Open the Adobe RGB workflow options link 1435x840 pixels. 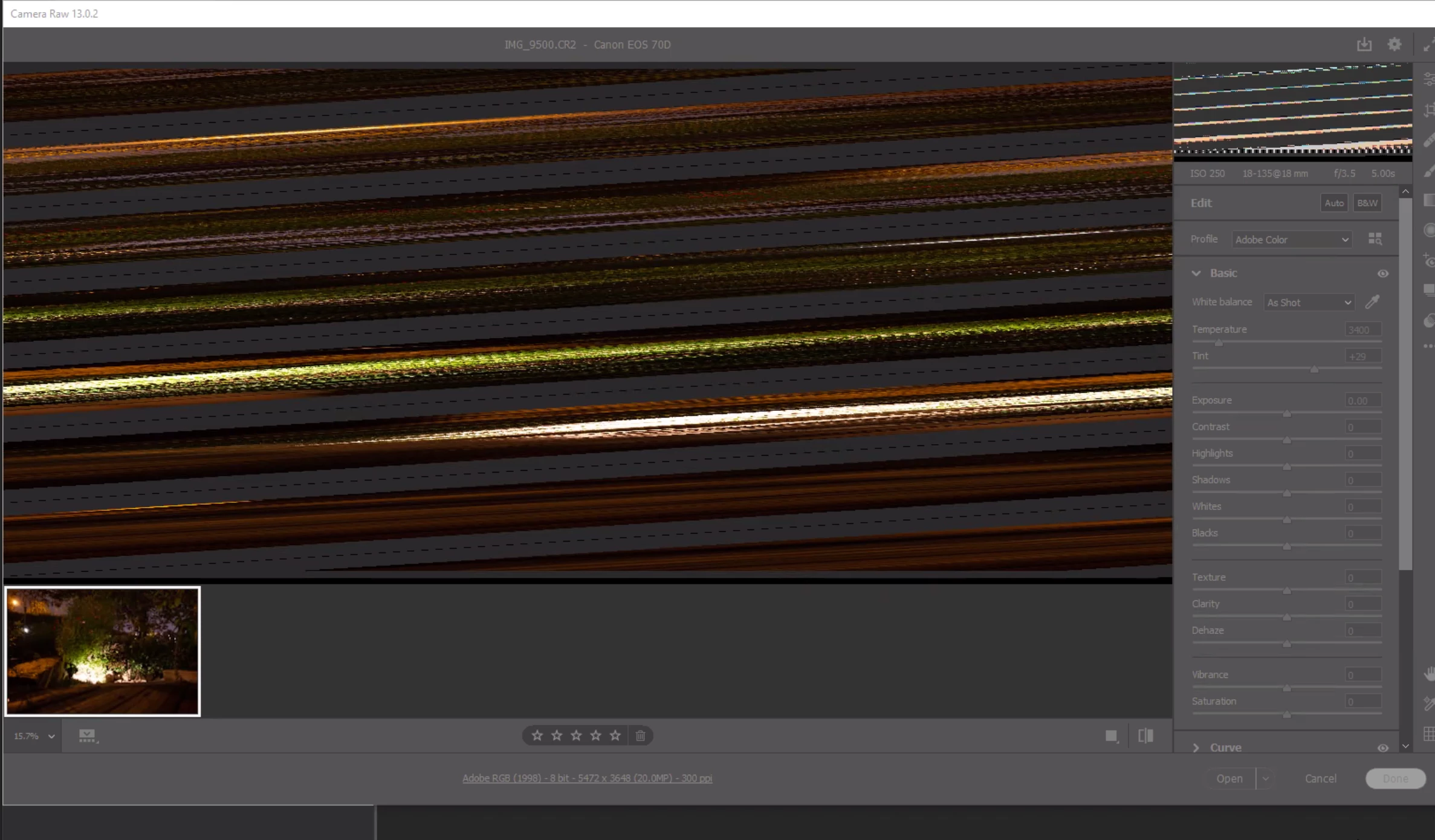click(587, 778)
